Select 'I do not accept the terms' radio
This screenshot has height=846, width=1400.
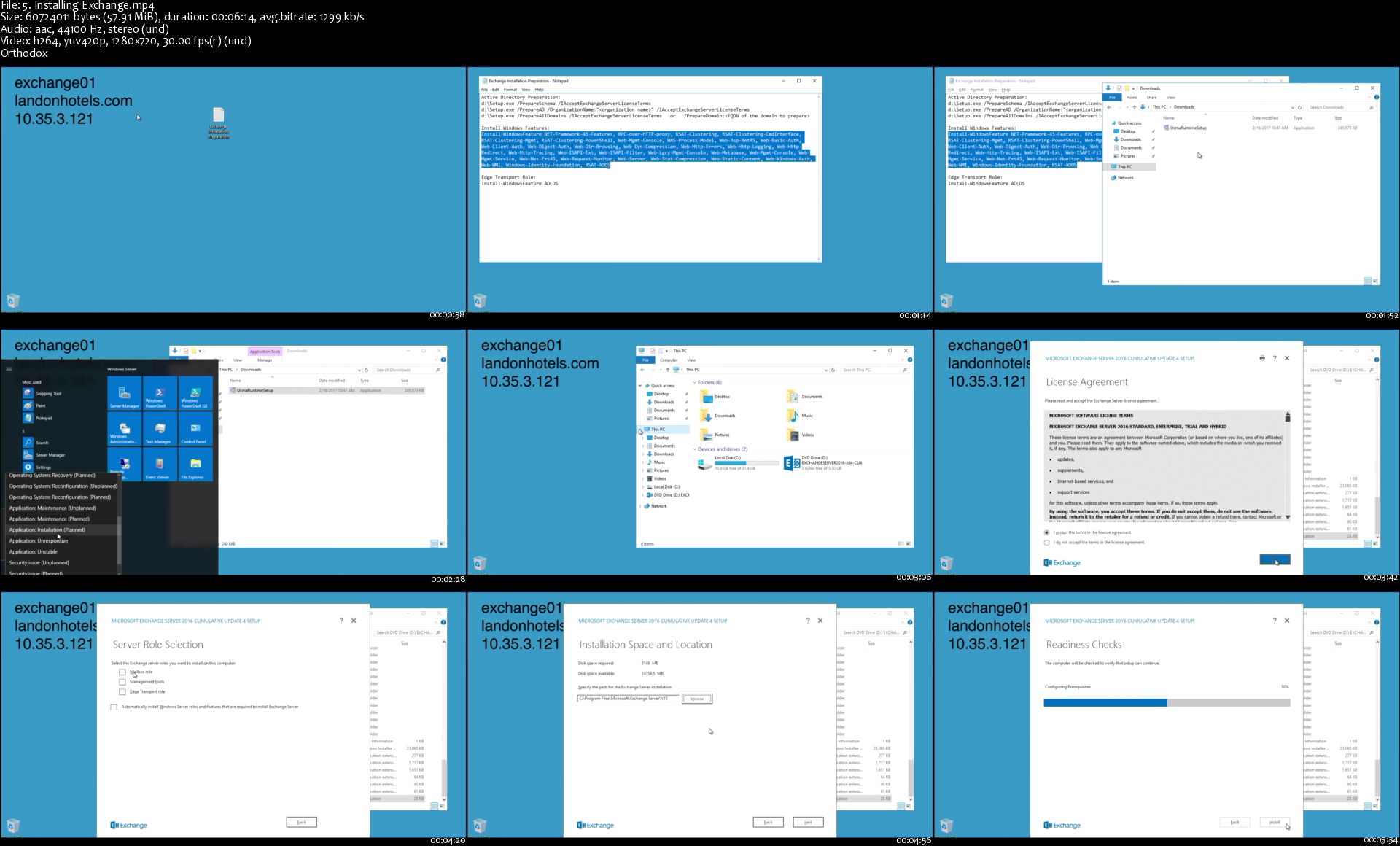click(x=1047, y=543)
